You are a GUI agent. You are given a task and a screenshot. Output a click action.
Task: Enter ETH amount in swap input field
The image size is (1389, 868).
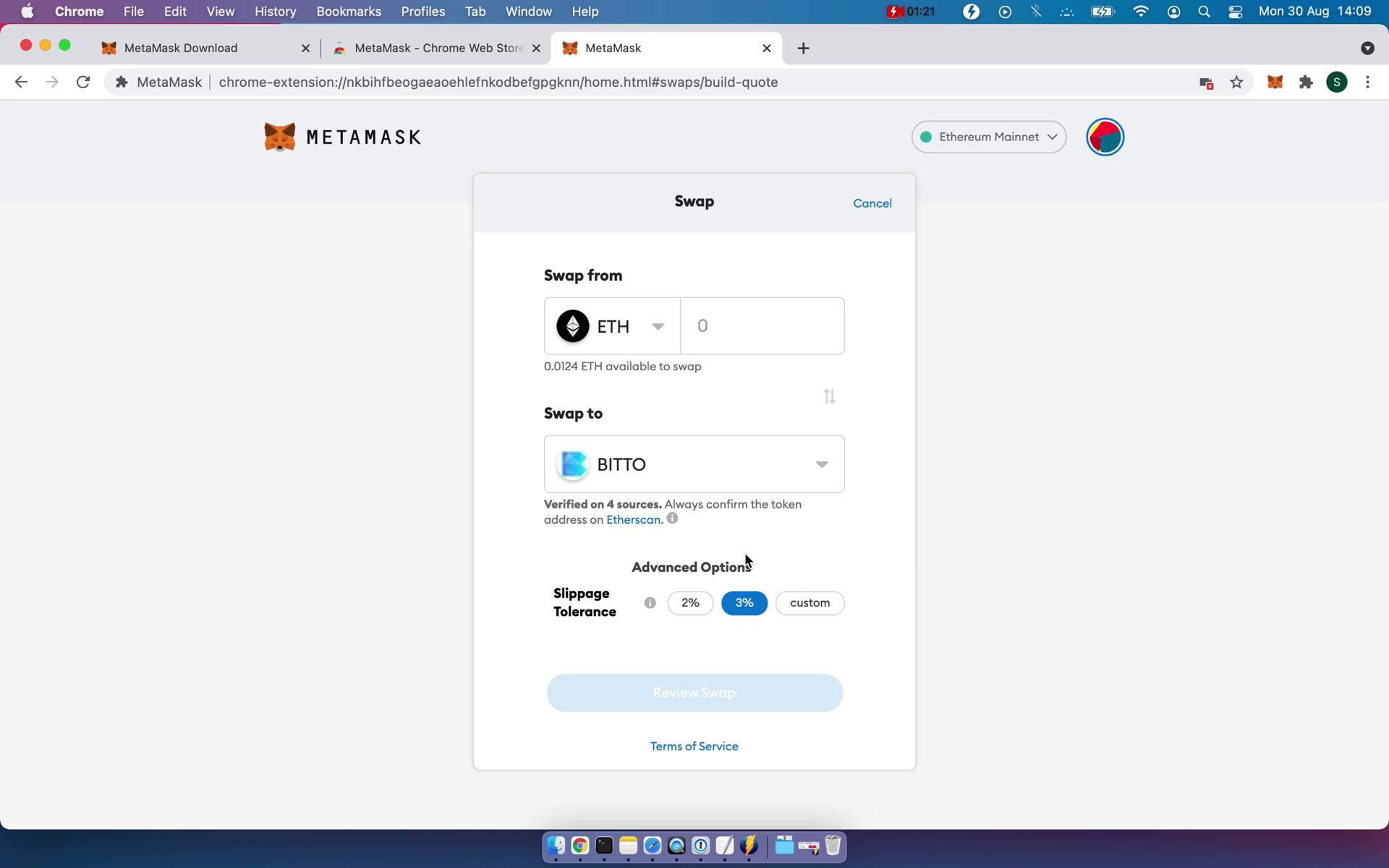762,325
